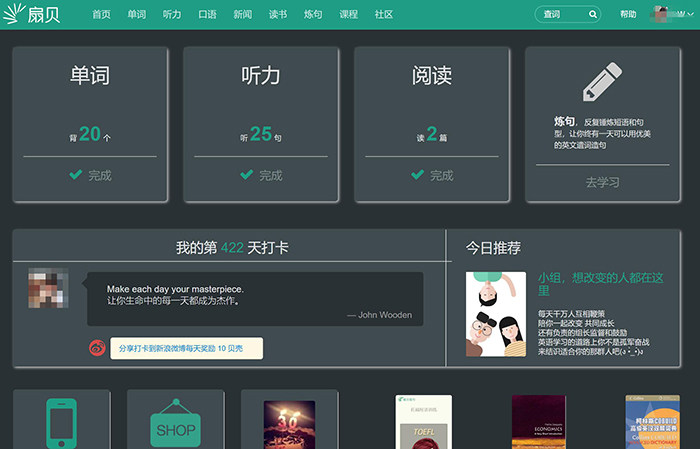Screen dimensions: 700x449
Task: Click into the 查词 search field
Action: click(568, 14)
